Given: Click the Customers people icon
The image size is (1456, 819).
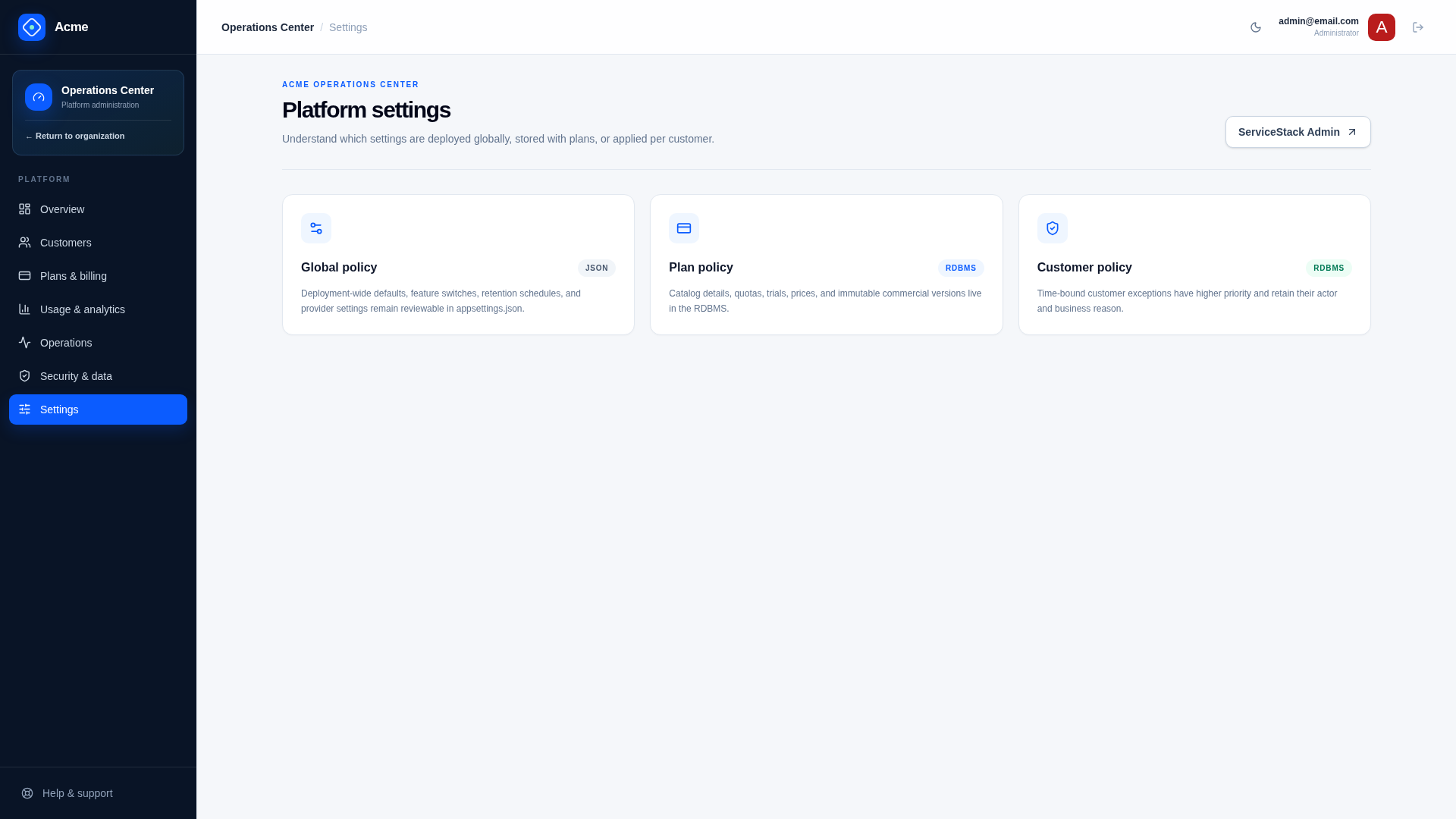Looking at the screenshot, I should pyautogui.click(x=25, y=243).
